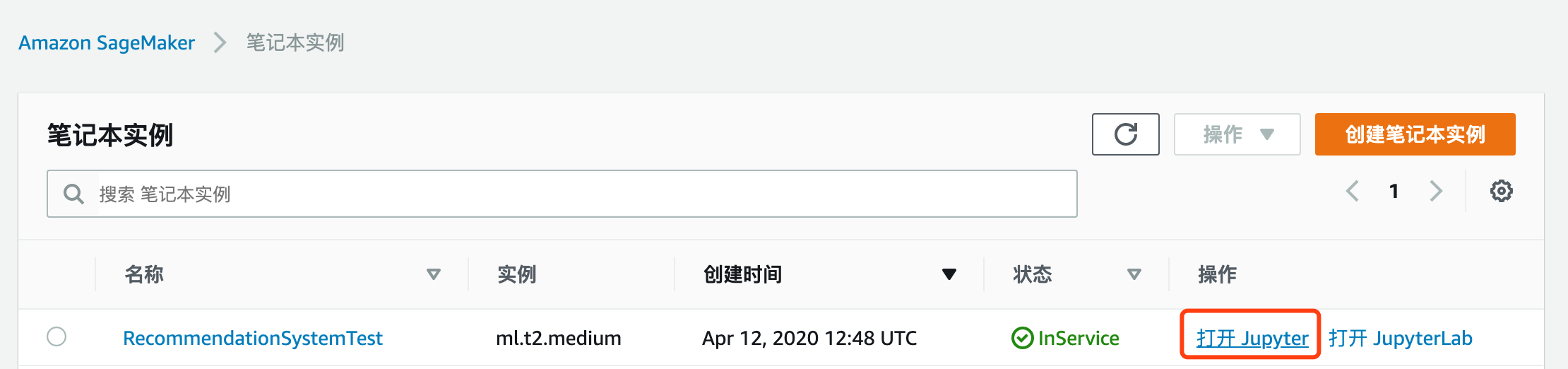Click the 操作 column header
The width and height of the screenshot is (1568, 369).
1217,274
